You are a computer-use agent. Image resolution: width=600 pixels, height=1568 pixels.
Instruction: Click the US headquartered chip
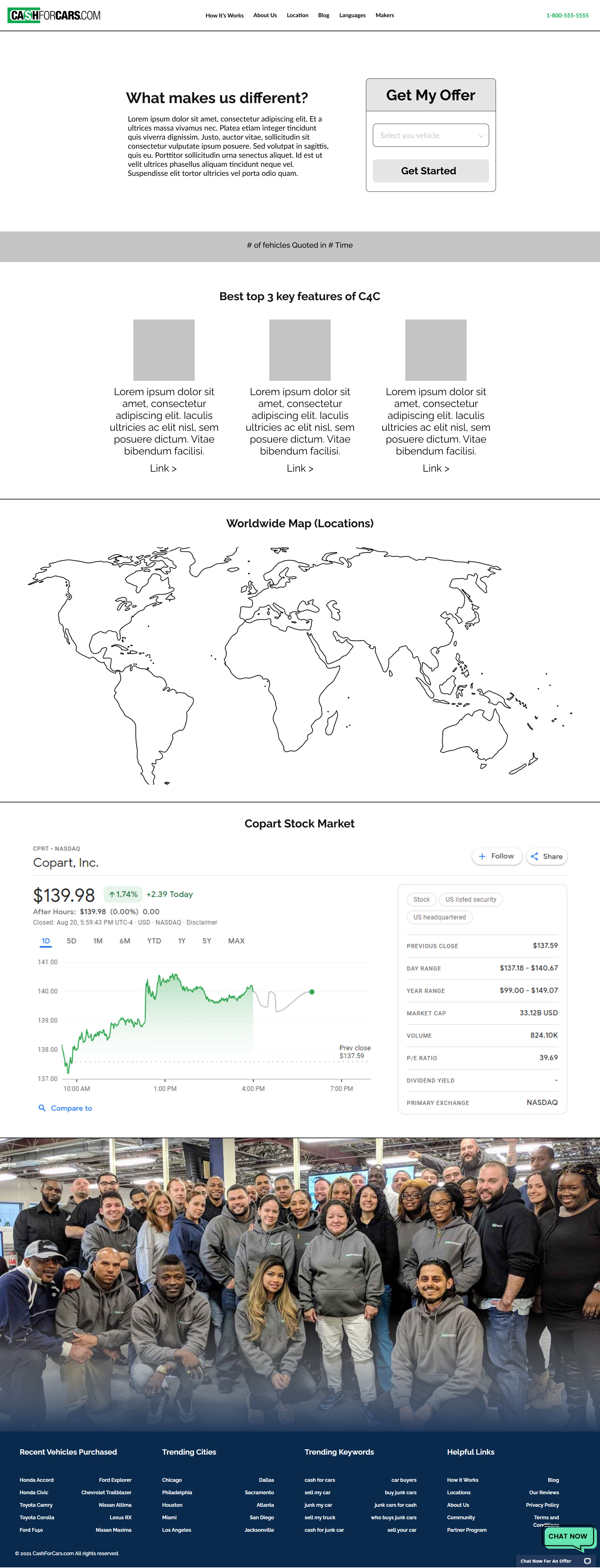coord(439,917)
